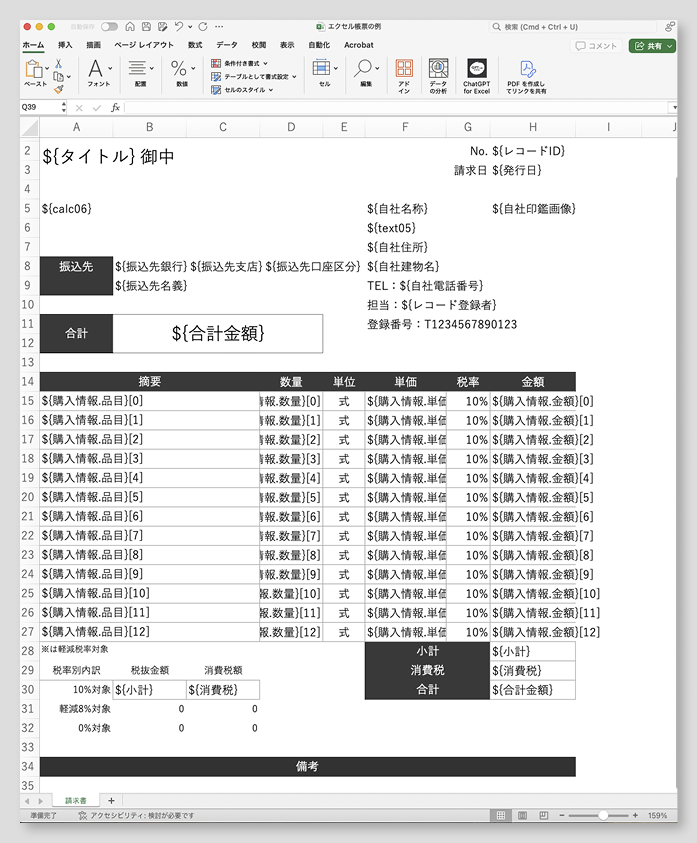Open the 配置 alignment group

pyautogui.click(x=140, y=73)
